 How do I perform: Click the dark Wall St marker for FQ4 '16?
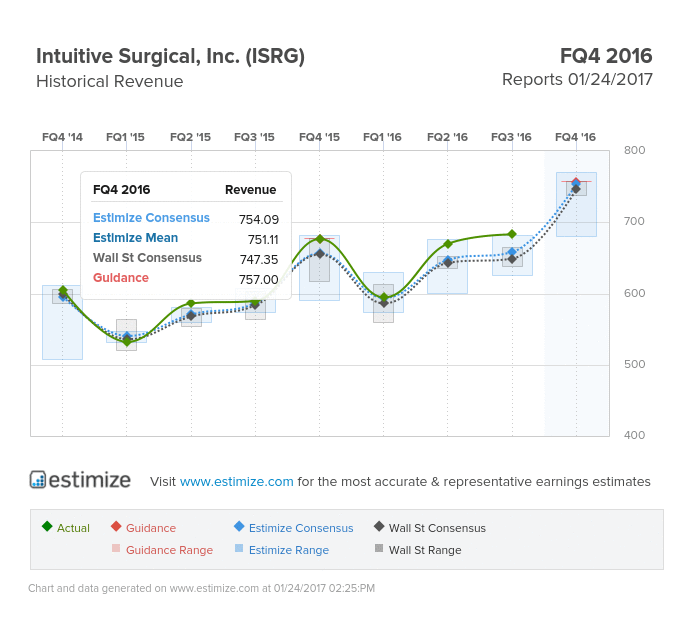coord(576,189)
